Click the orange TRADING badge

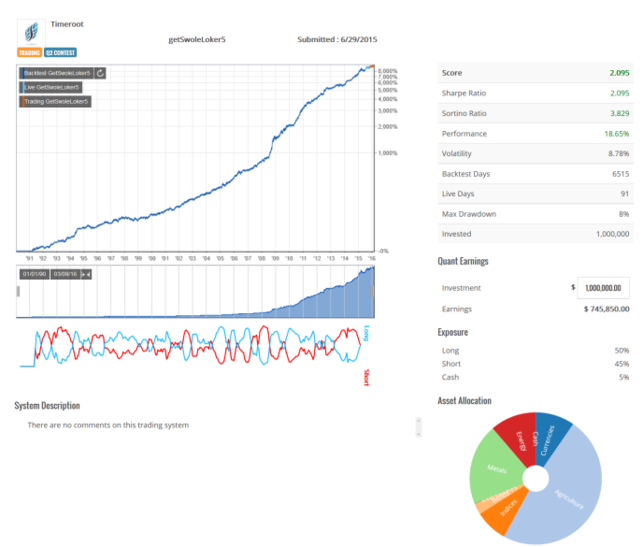(x=30, y=52)
